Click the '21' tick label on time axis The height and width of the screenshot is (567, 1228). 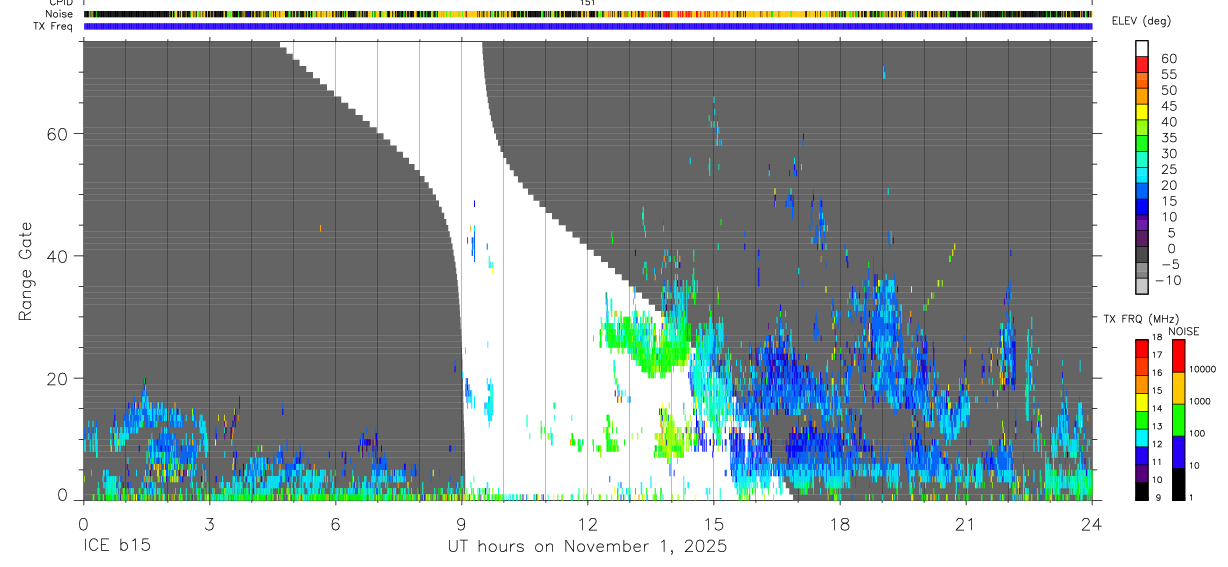[966, 524]
